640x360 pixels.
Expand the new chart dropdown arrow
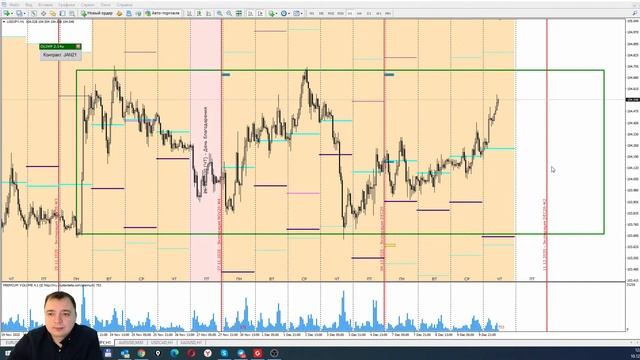[x=12, y=13]
